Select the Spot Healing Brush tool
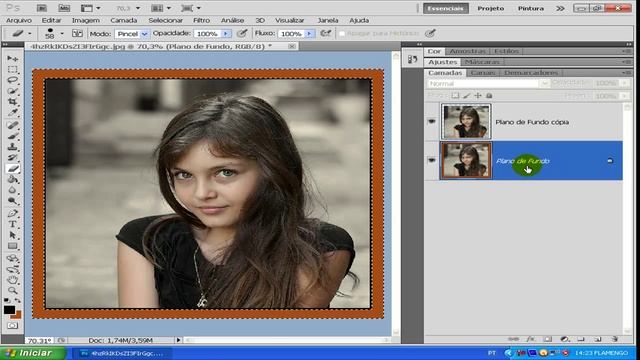 pos(12,125)
